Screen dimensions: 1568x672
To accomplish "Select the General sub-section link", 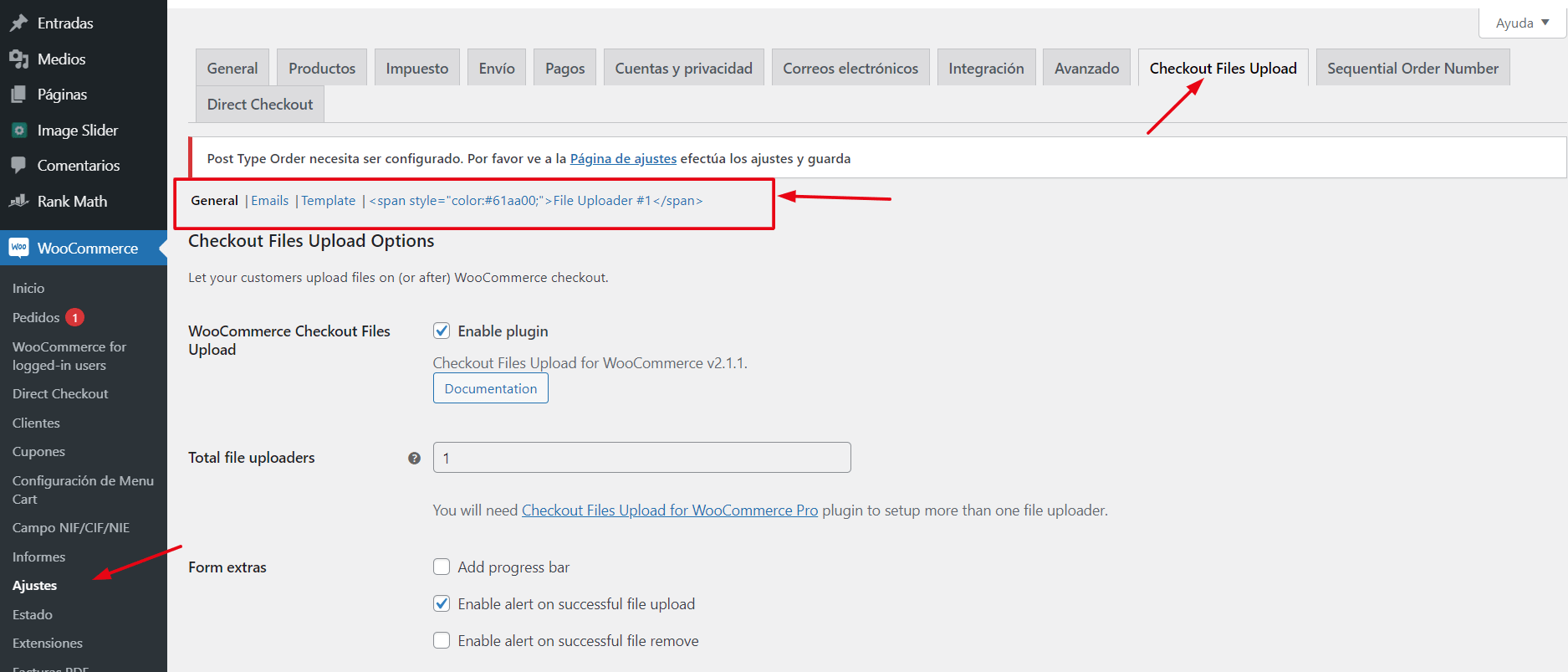I will [214, 200].
